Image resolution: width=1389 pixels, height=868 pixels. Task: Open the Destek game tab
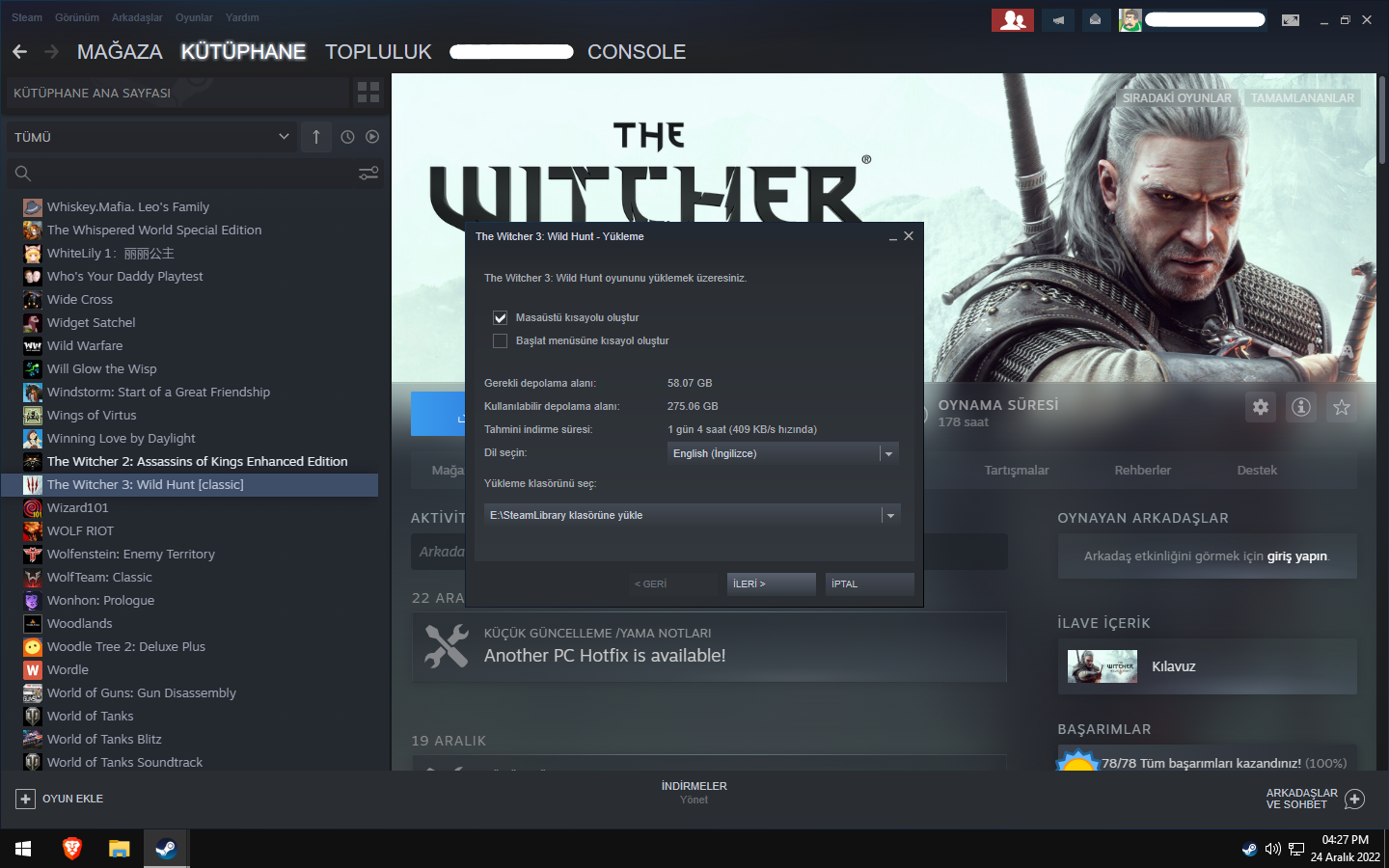(x=1257, y=471)
